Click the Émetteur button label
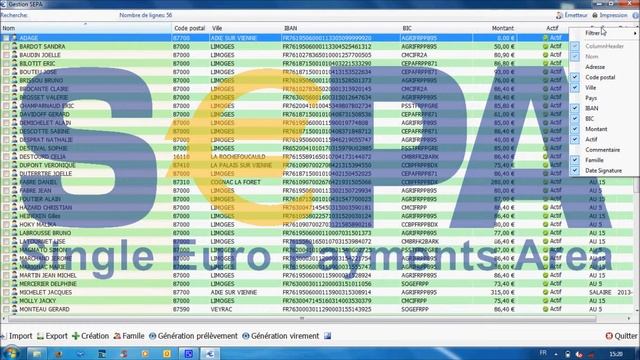This screenshot has height=360, width=640. pyautogui.click(x=576, y=15)
